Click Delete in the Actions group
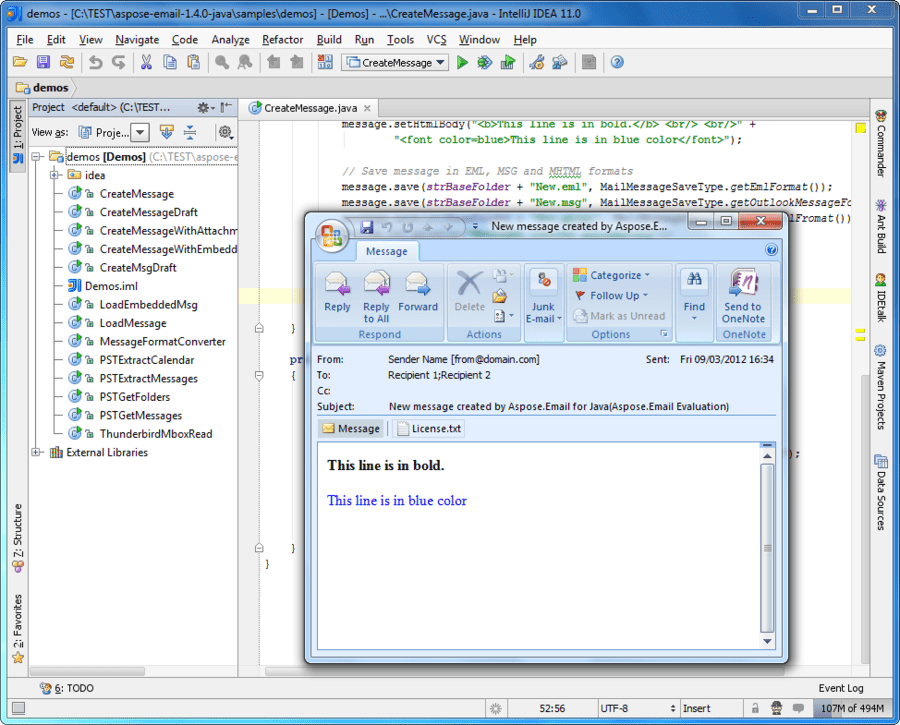The height and width of the screenshot is (725, 900). tap(470, 292)
